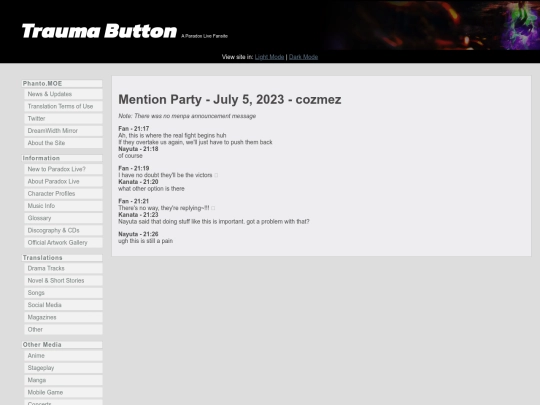540x405 pixels.
Task: Open the Trauma Button site title
Action: [x=99, y=31]
